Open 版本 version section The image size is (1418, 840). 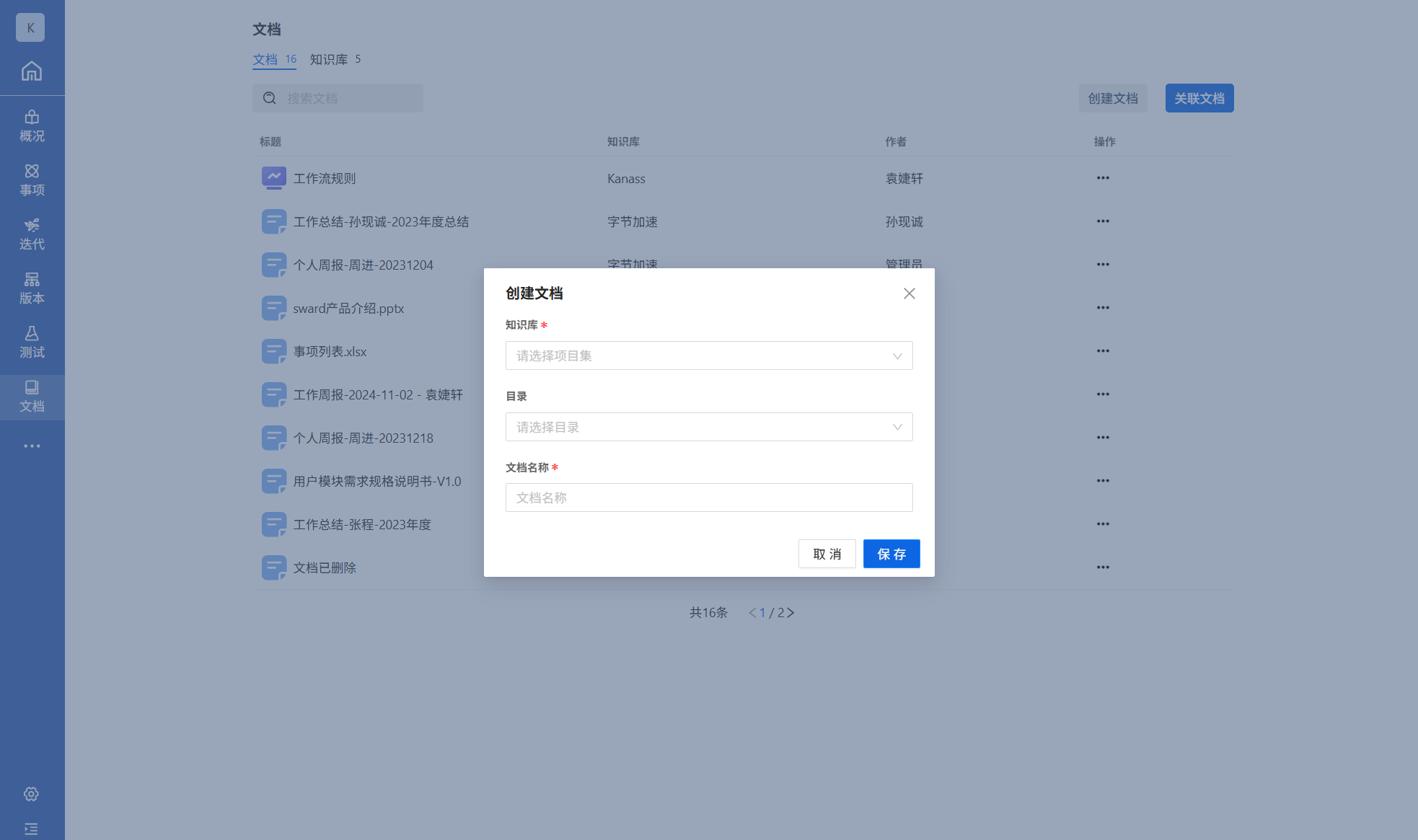32,288
